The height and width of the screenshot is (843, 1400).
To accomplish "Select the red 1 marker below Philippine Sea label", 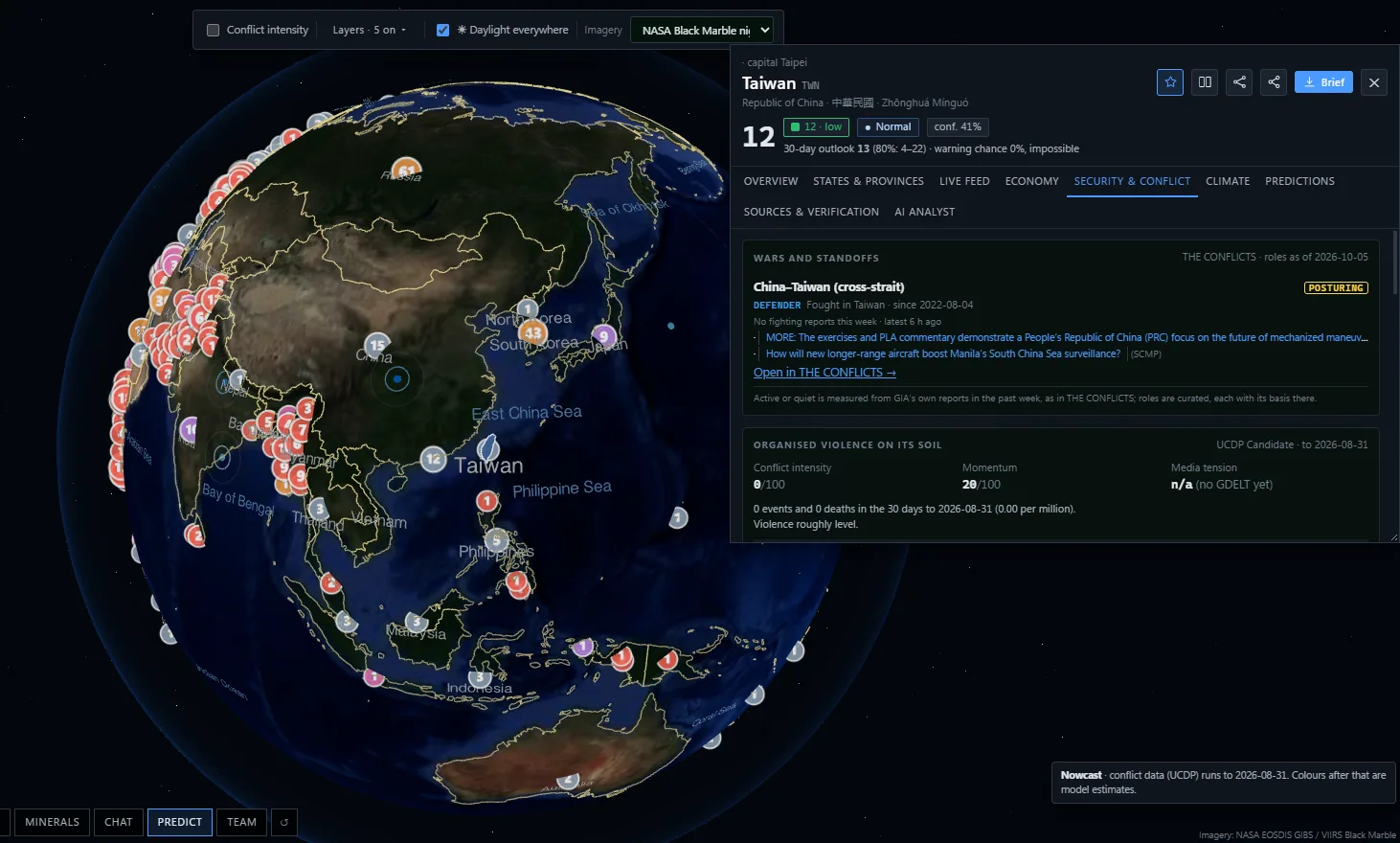I will [x=487, y=500].
